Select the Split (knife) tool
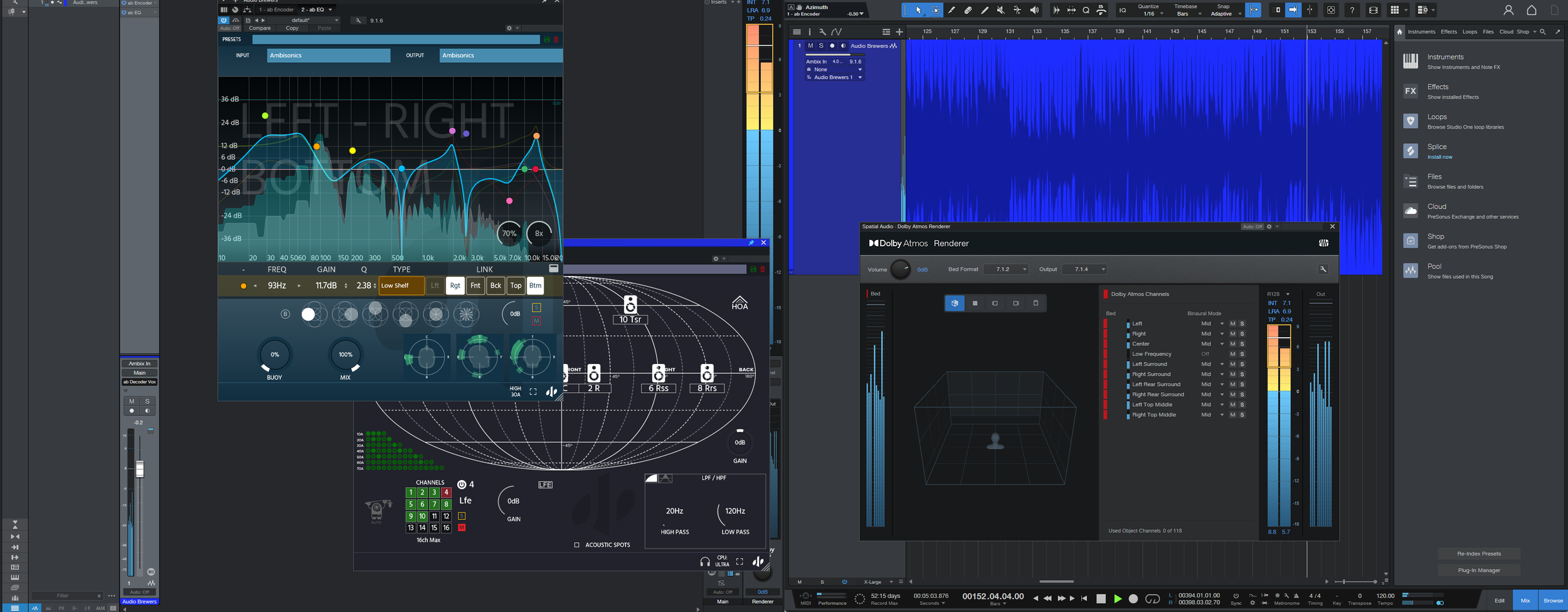The width and height of the screenshot is (1568, 612). pos(951,10)
